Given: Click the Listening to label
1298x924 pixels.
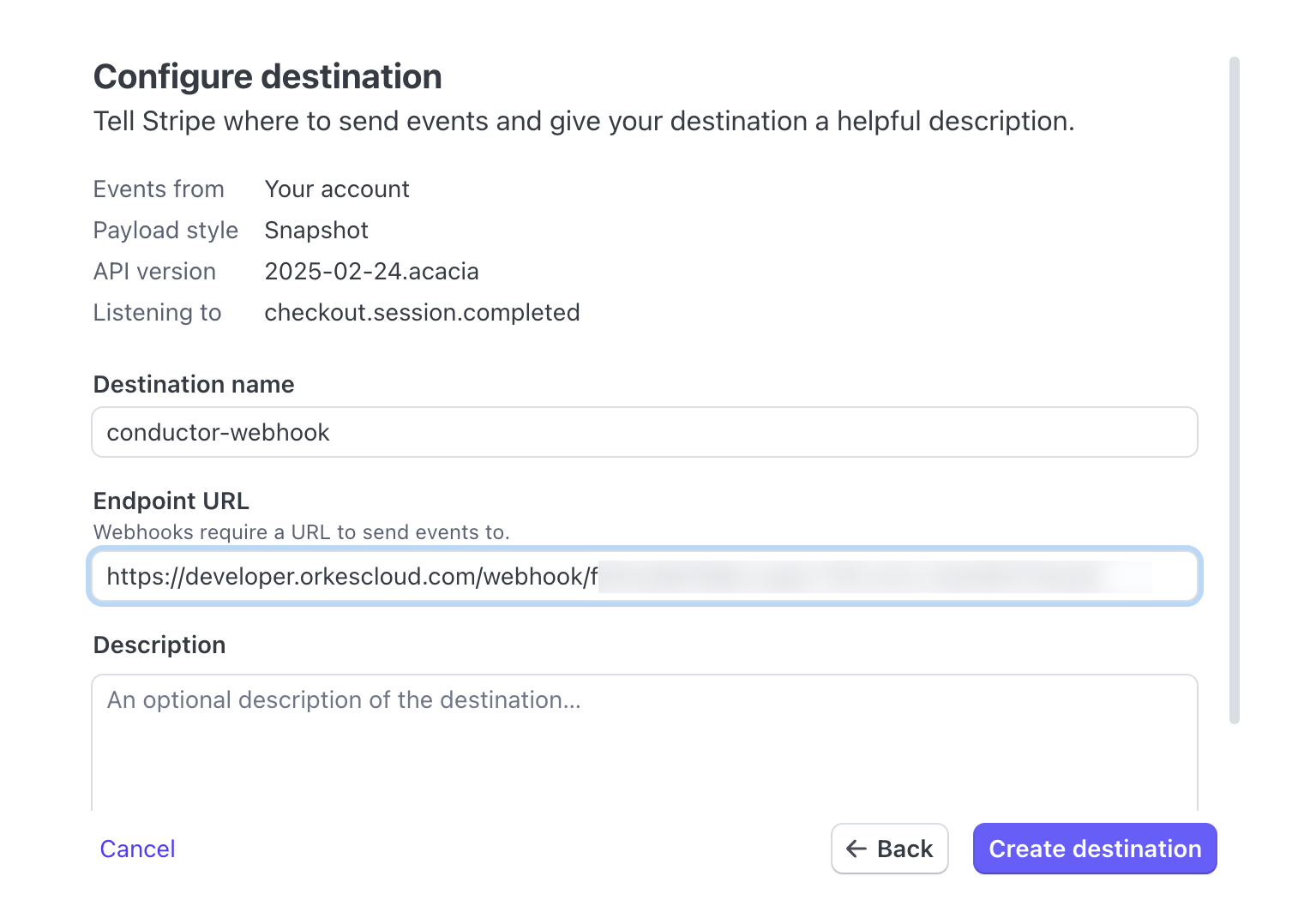Looking at the screenshot, I should (157, 312).
